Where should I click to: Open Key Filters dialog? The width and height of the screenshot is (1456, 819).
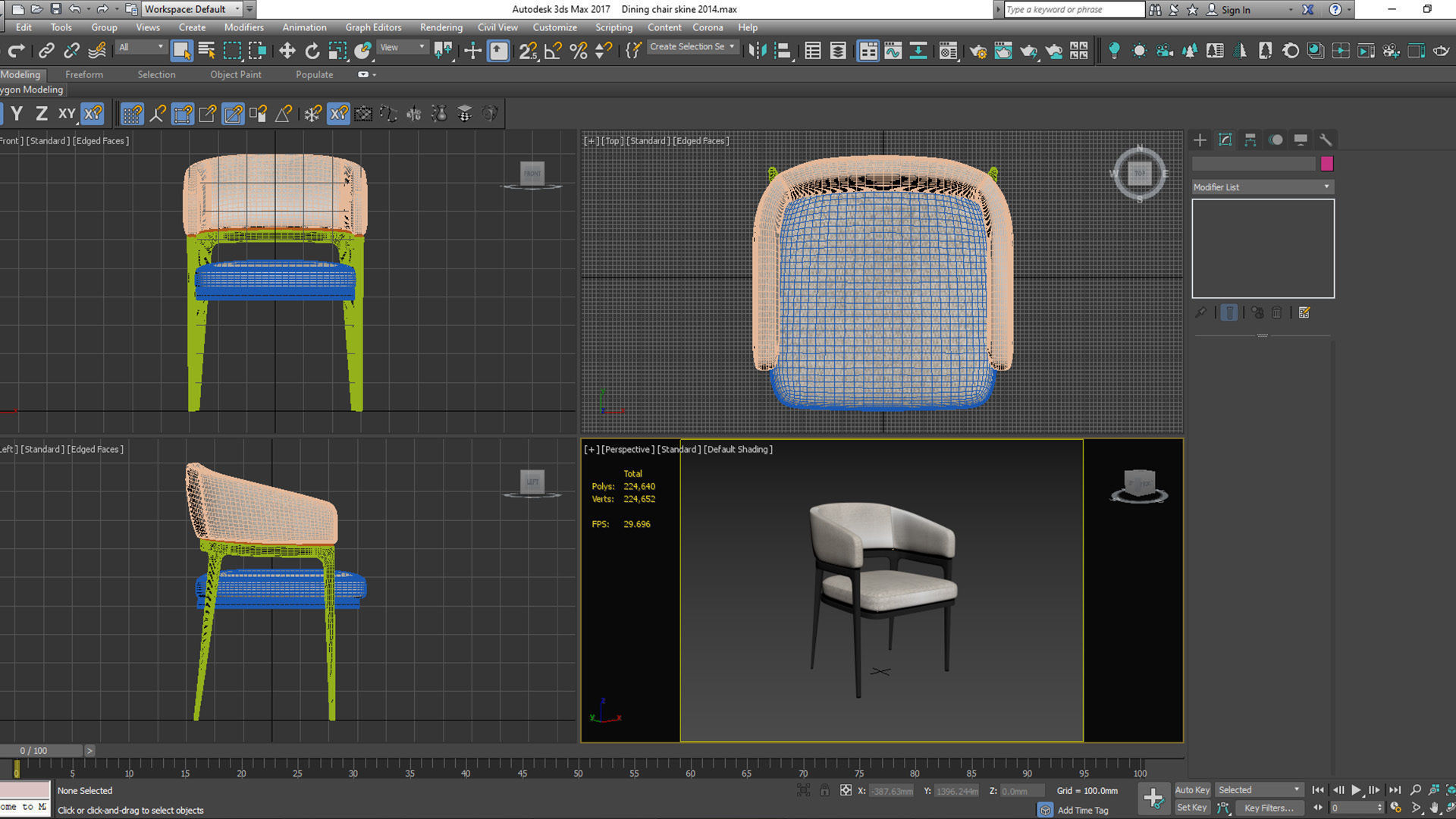[1269, 808]
